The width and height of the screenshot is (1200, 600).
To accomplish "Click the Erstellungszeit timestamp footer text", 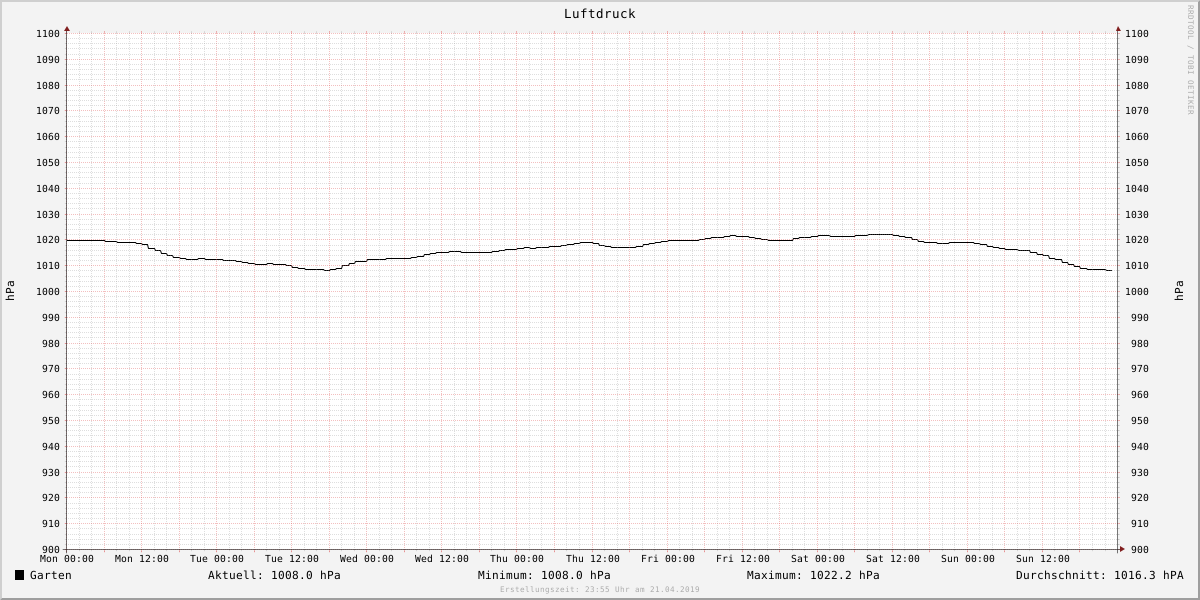I will 600,590.
